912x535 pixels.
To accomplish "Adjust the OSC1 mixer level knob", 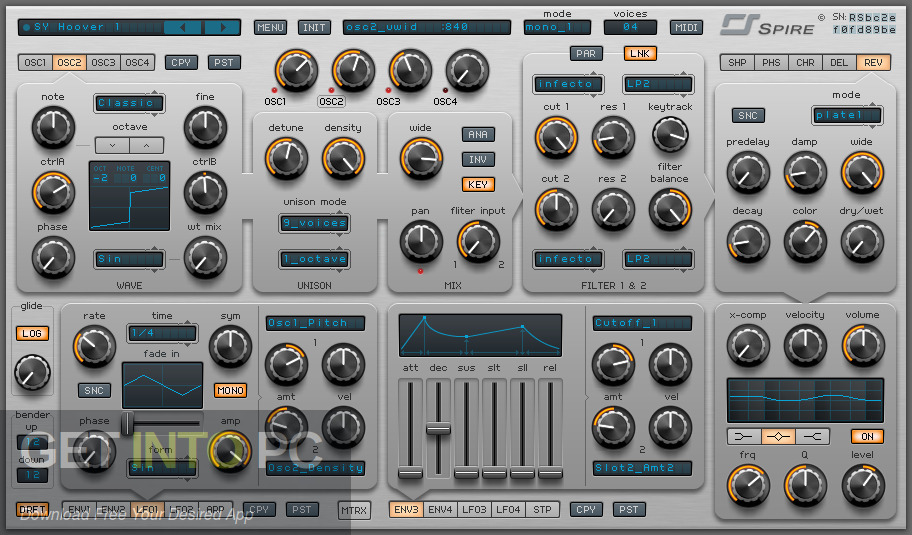I will (296, 70).
